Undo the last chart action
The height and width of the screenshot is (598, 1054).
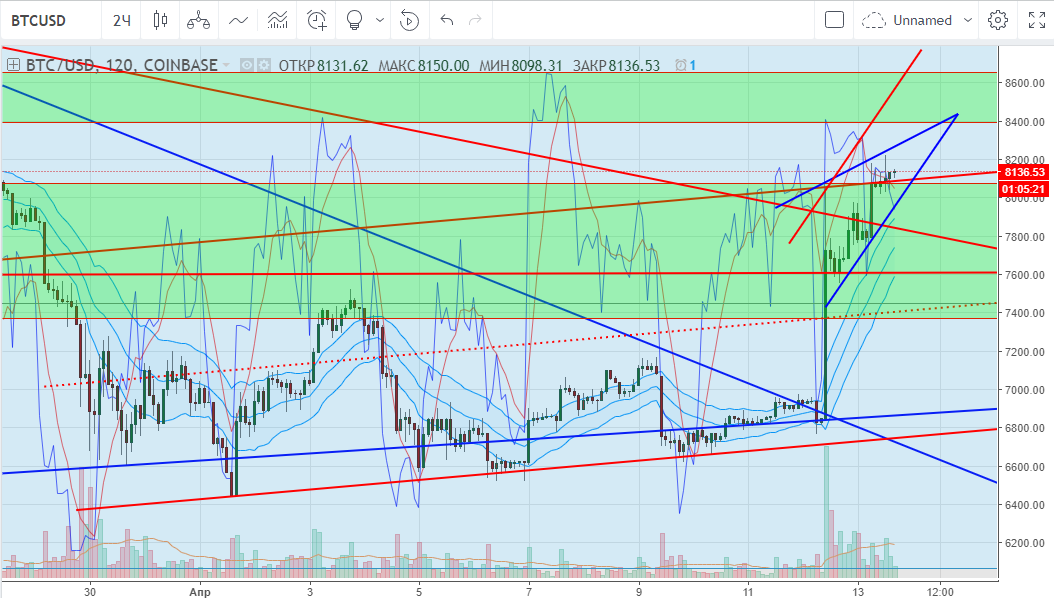point(447,19)
